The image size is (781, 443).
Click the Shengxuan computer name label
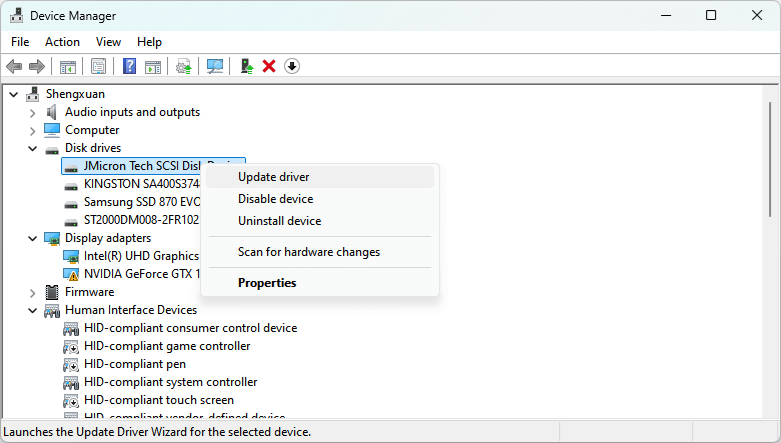pyautogui.click(x=75, y=94)
